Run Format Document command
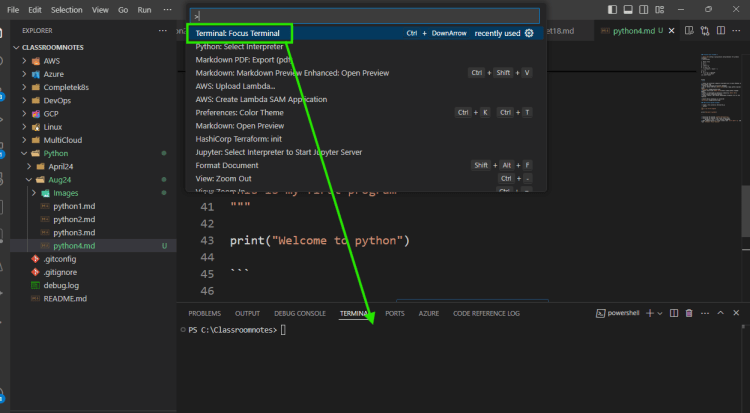The width and height of the screenshot is (750, 413). click(x=366, y=165)
